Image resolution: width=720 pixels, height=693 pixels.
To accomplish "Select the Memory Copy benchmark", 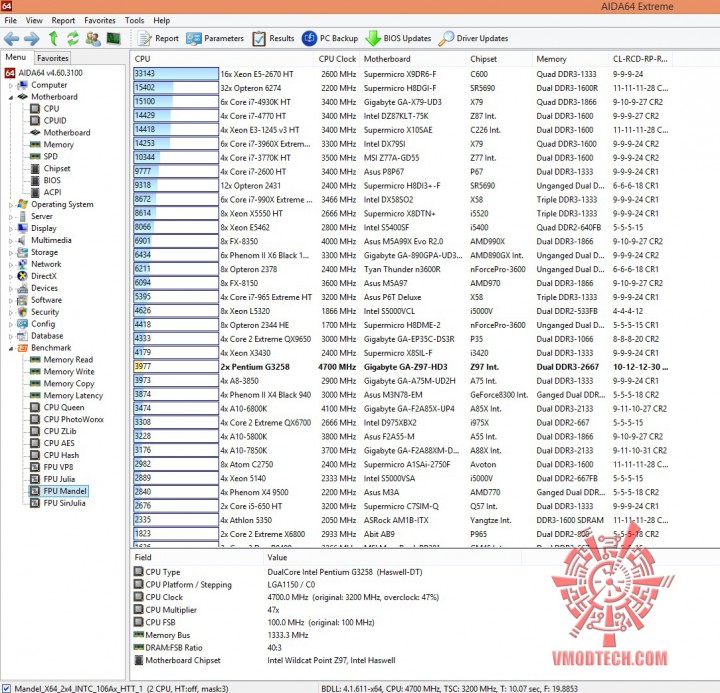I will click(x=62, y=383).
